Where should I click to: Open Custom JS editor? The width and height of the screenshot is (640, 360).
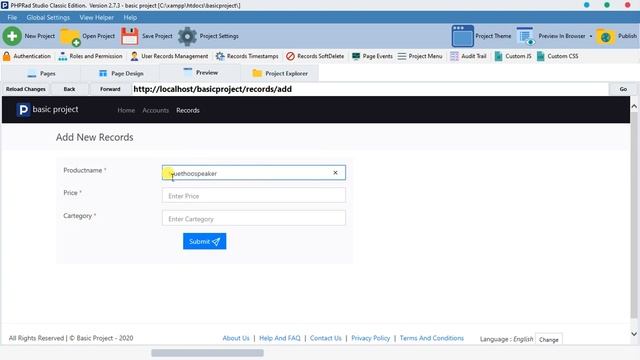pyautogui.click(x=513, y=56)
